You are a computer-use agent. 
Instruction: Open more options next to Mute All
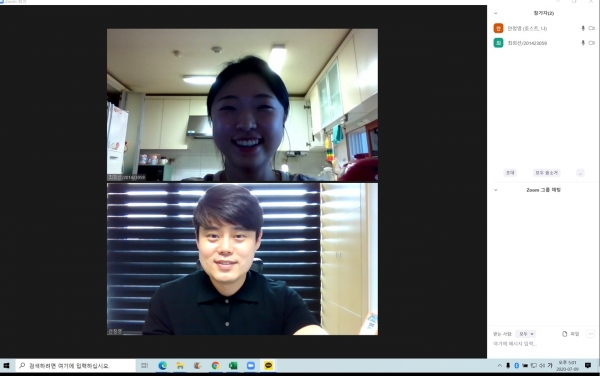[580, 173]
